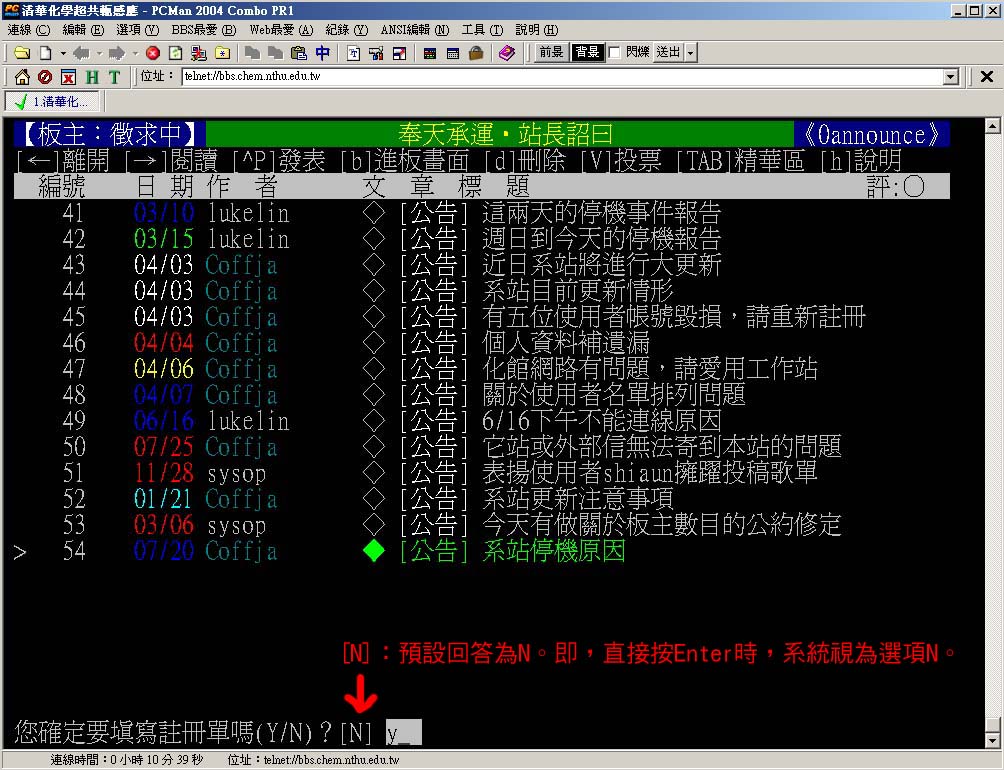This screenshot has width=1004, height=770.
Task: Click the green reconnect refresh icon
Action: 175,53
